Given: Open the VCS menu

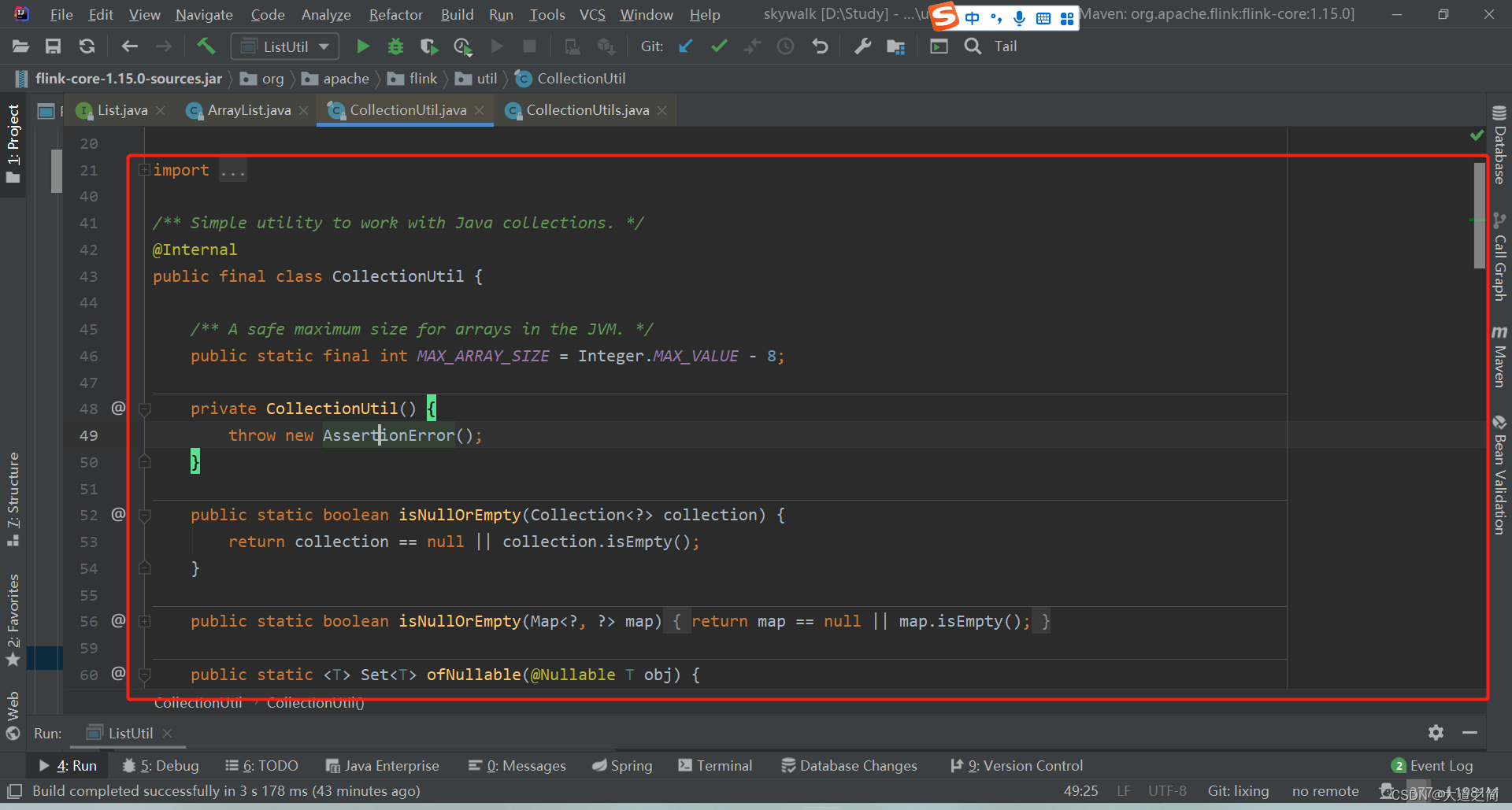Looking at the screenshot, I should 592,14.
